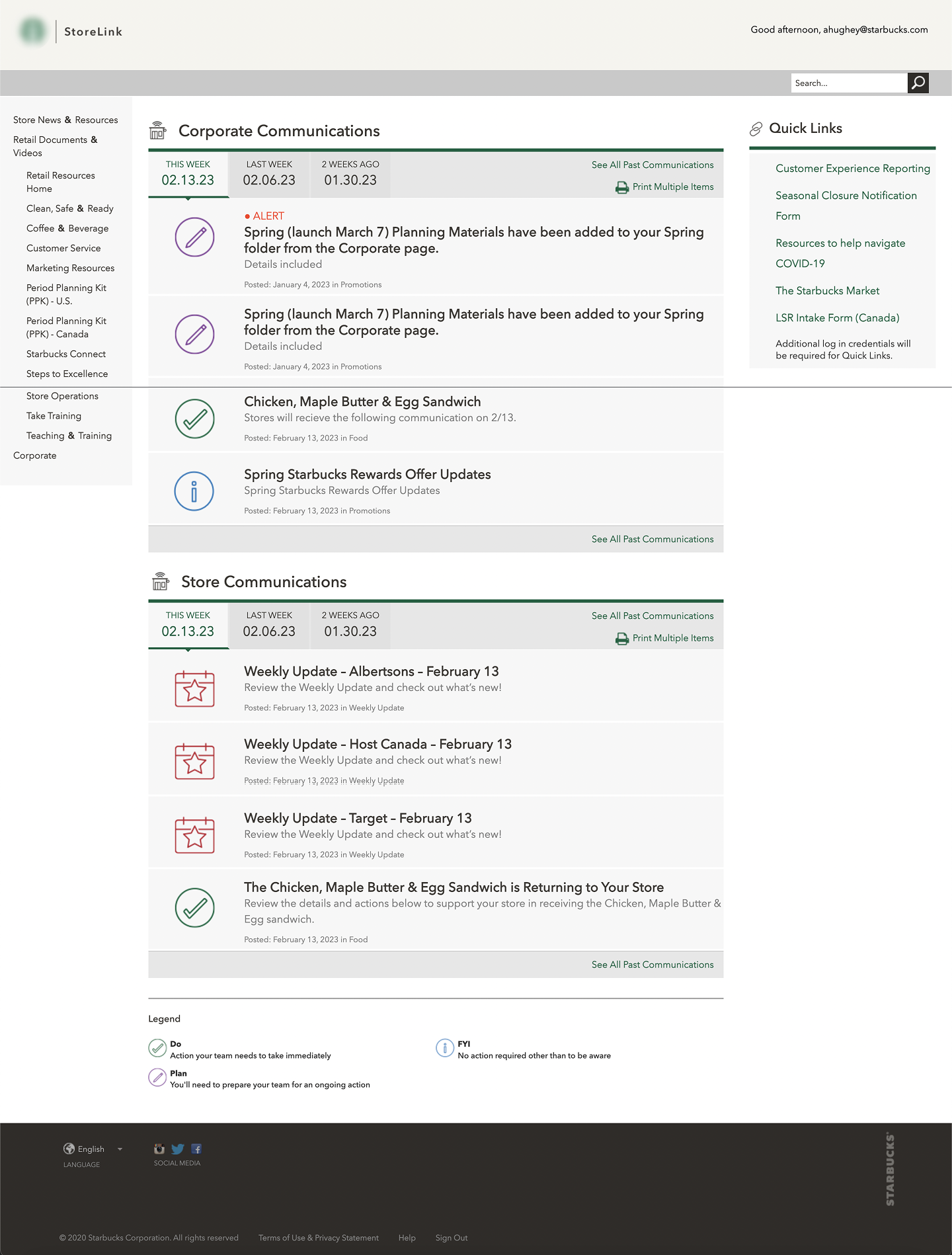Click the Plan legend pencil icon
The image size is (952, 1255).
(157, 1077)
